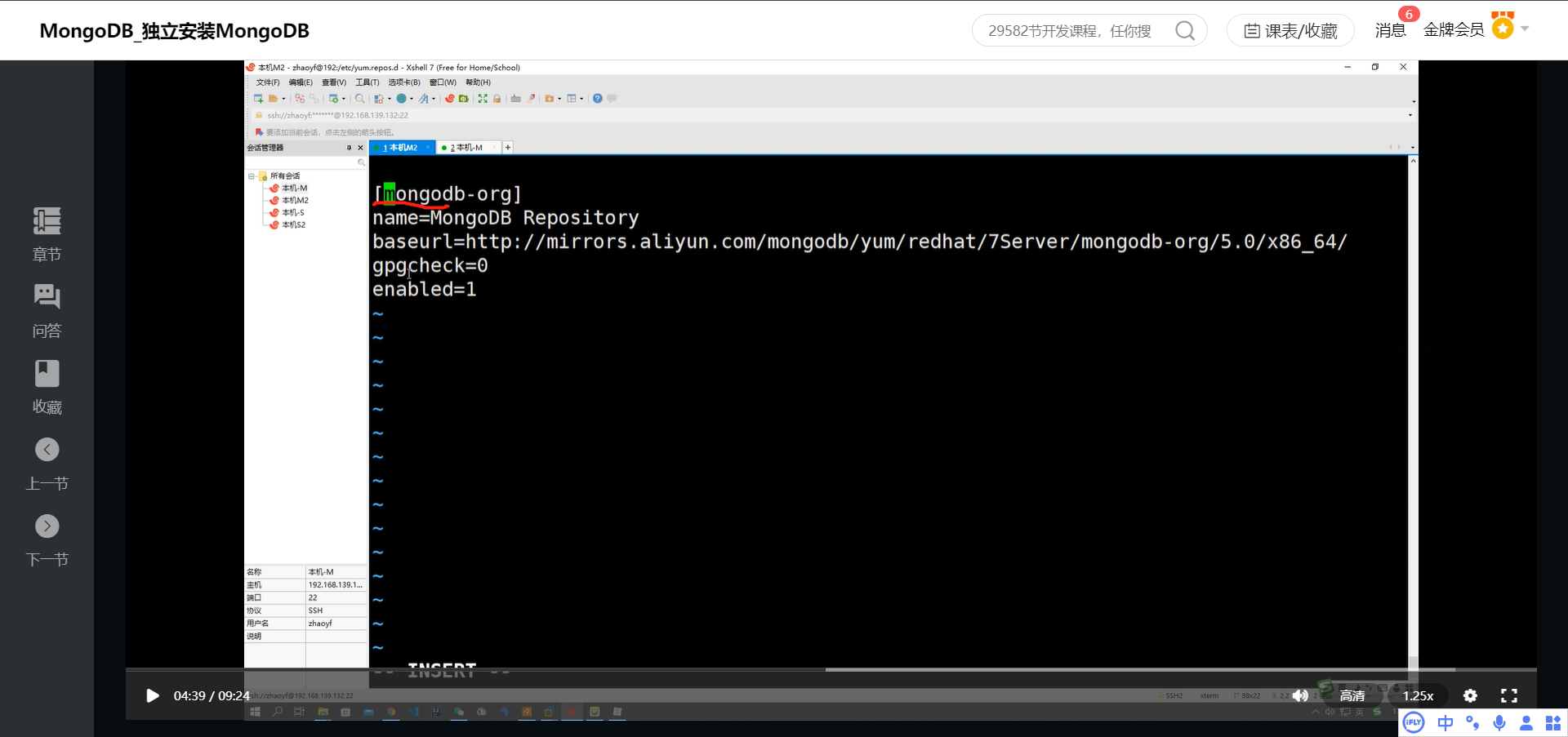Change the 1.25x playback speed
The image size is (1568, 737).
[1418, 695]
